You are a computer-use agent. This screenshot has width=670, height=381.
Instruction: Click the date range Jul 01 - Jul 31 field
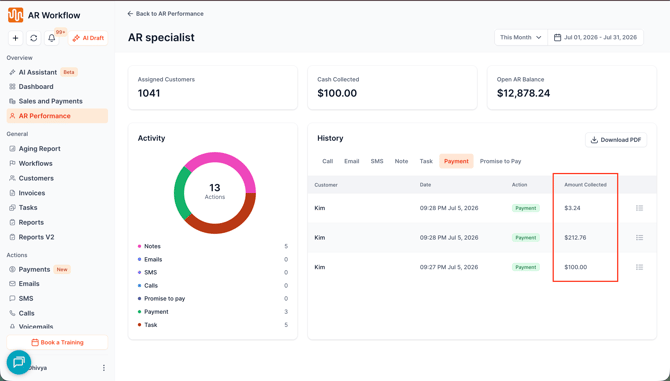pos(595,38)
